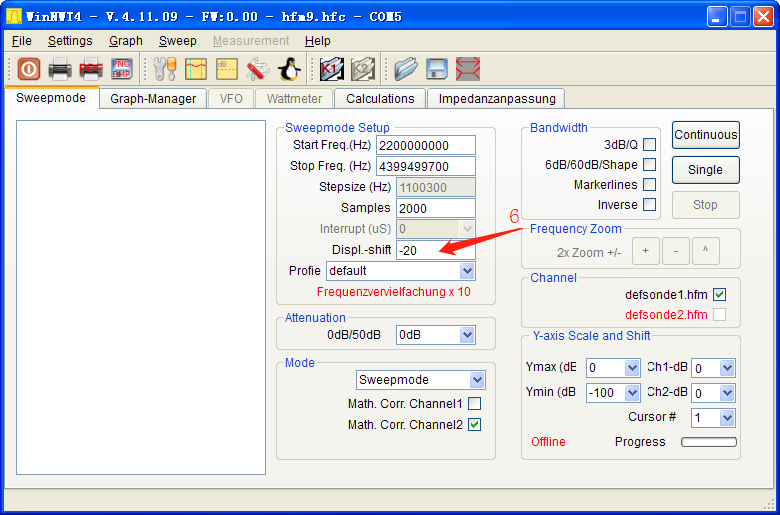
Task: Click the PNG/BMP image export icon
Action: 122,69
